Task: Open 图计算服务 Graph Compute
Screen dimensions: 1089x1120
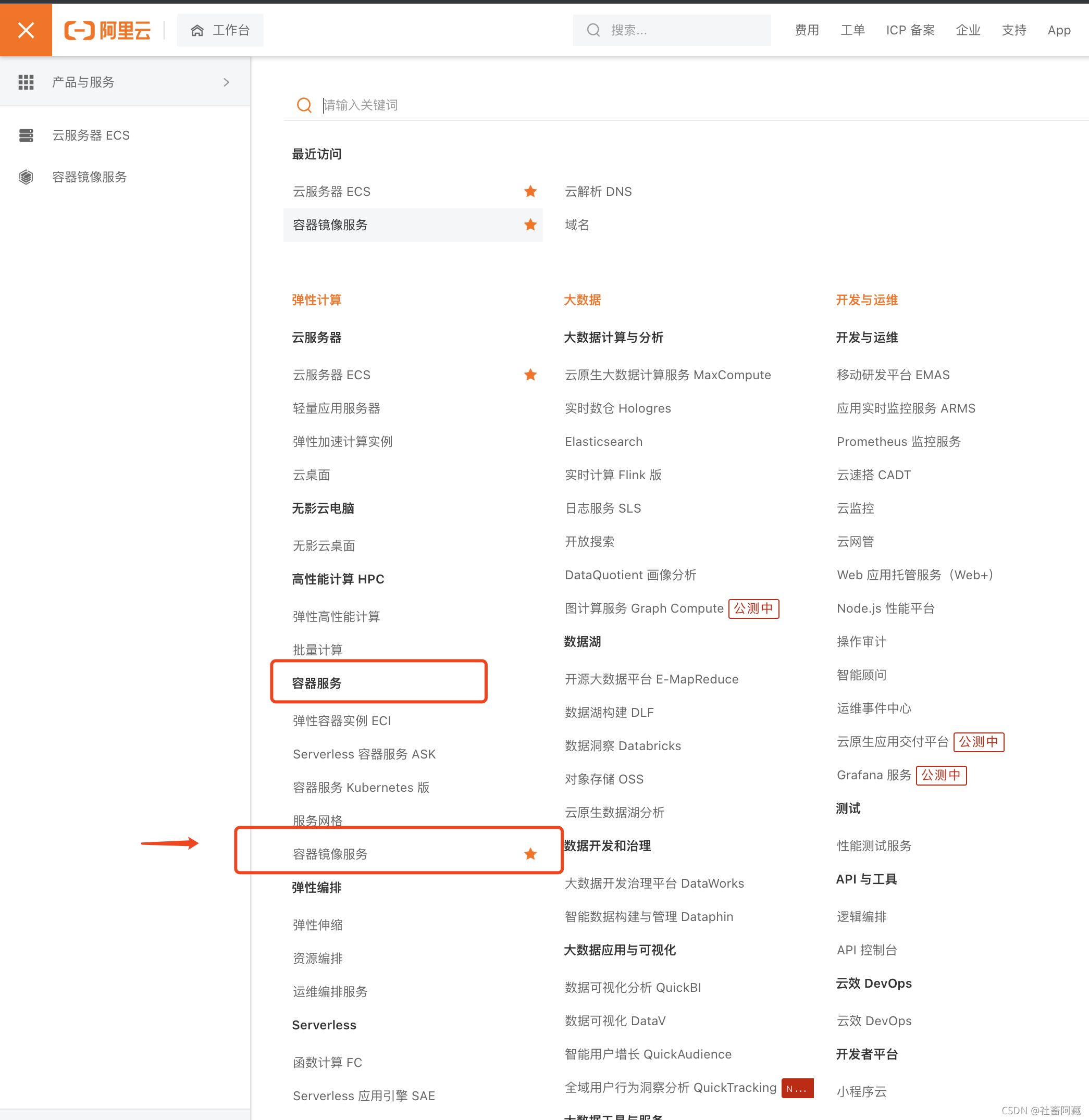Action: click(644, 608)
